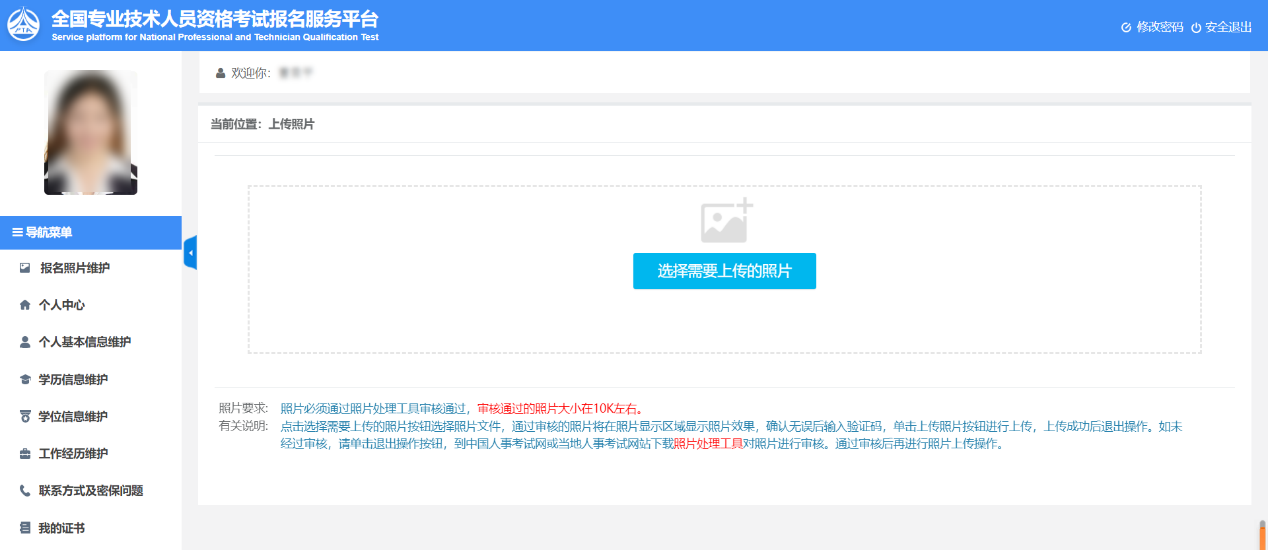Click the person icon beside 个人基本信息维护

25,342
